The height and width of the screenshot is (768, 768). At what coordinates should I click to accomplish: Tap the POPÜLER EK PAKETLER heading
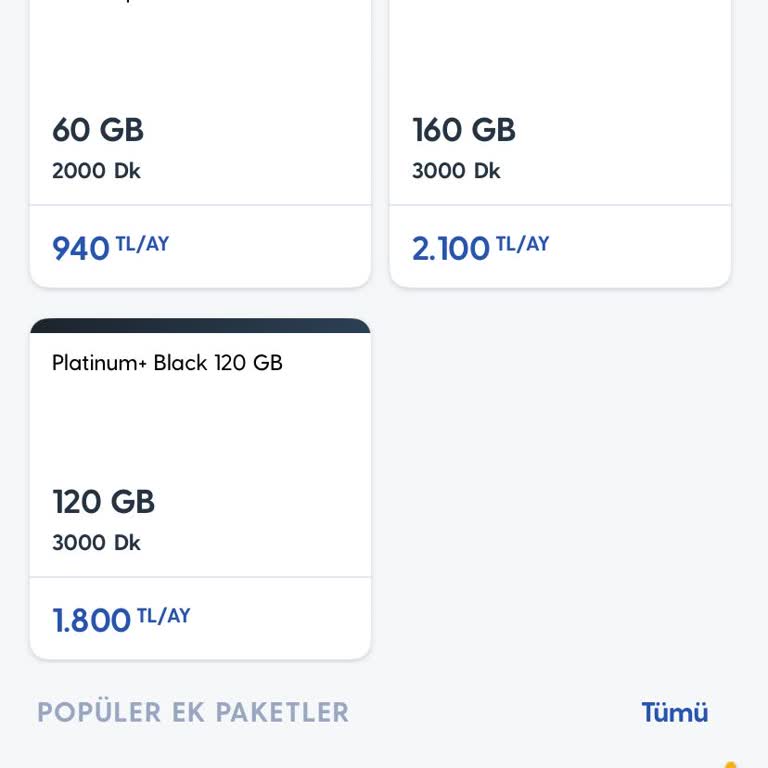click(x=193, y=712)
